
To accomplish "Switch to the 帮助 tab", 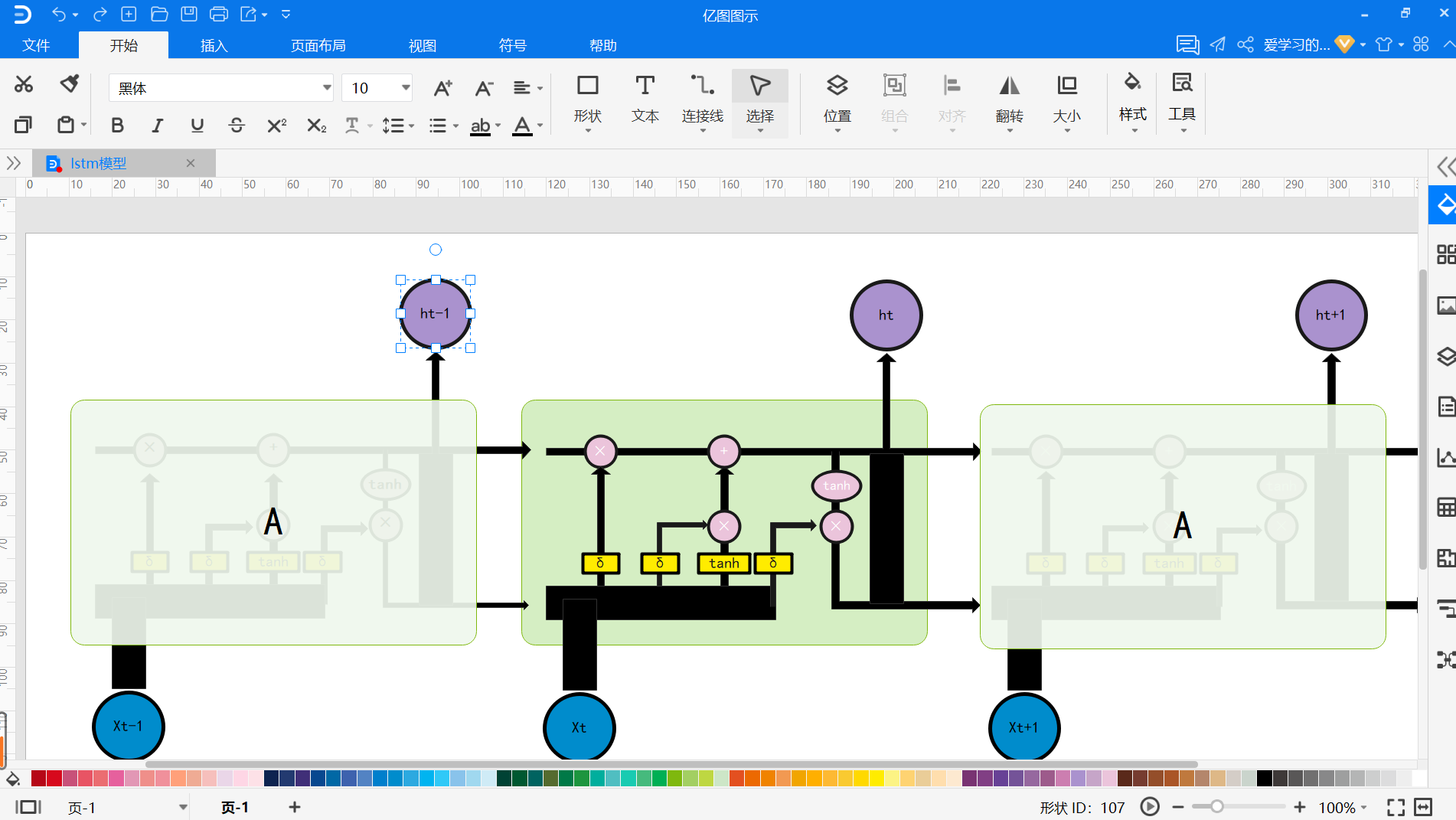I will (602, 45).
